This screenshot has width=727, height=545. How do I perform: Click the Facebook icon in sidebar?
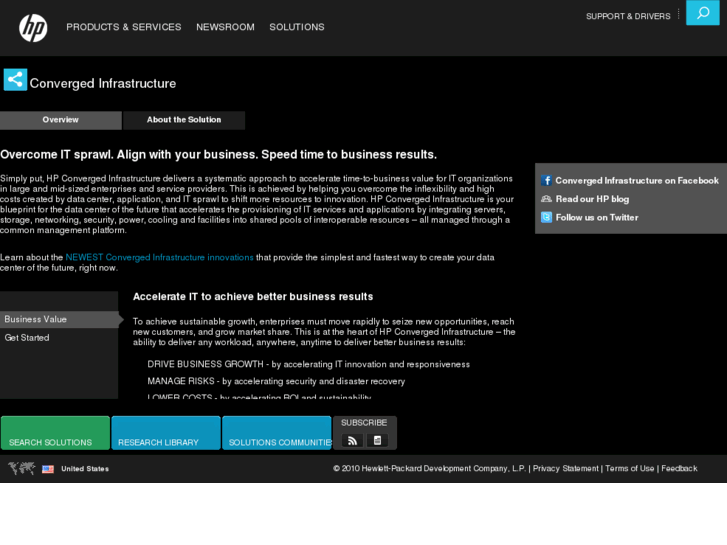point(546,180)
